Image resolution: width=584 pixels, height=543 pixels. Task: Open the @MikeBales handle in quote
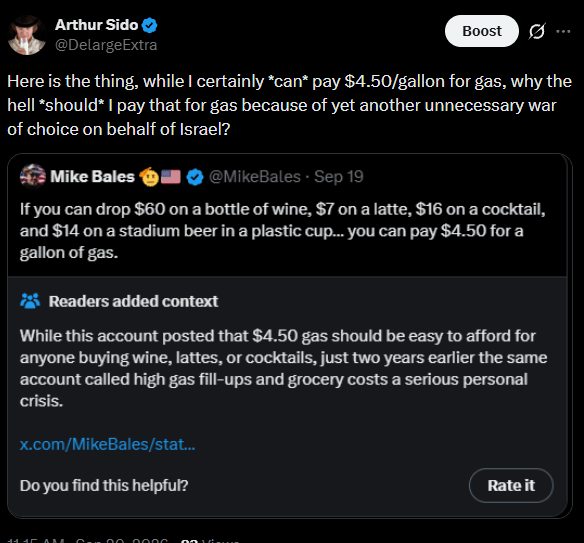[255, 177]
